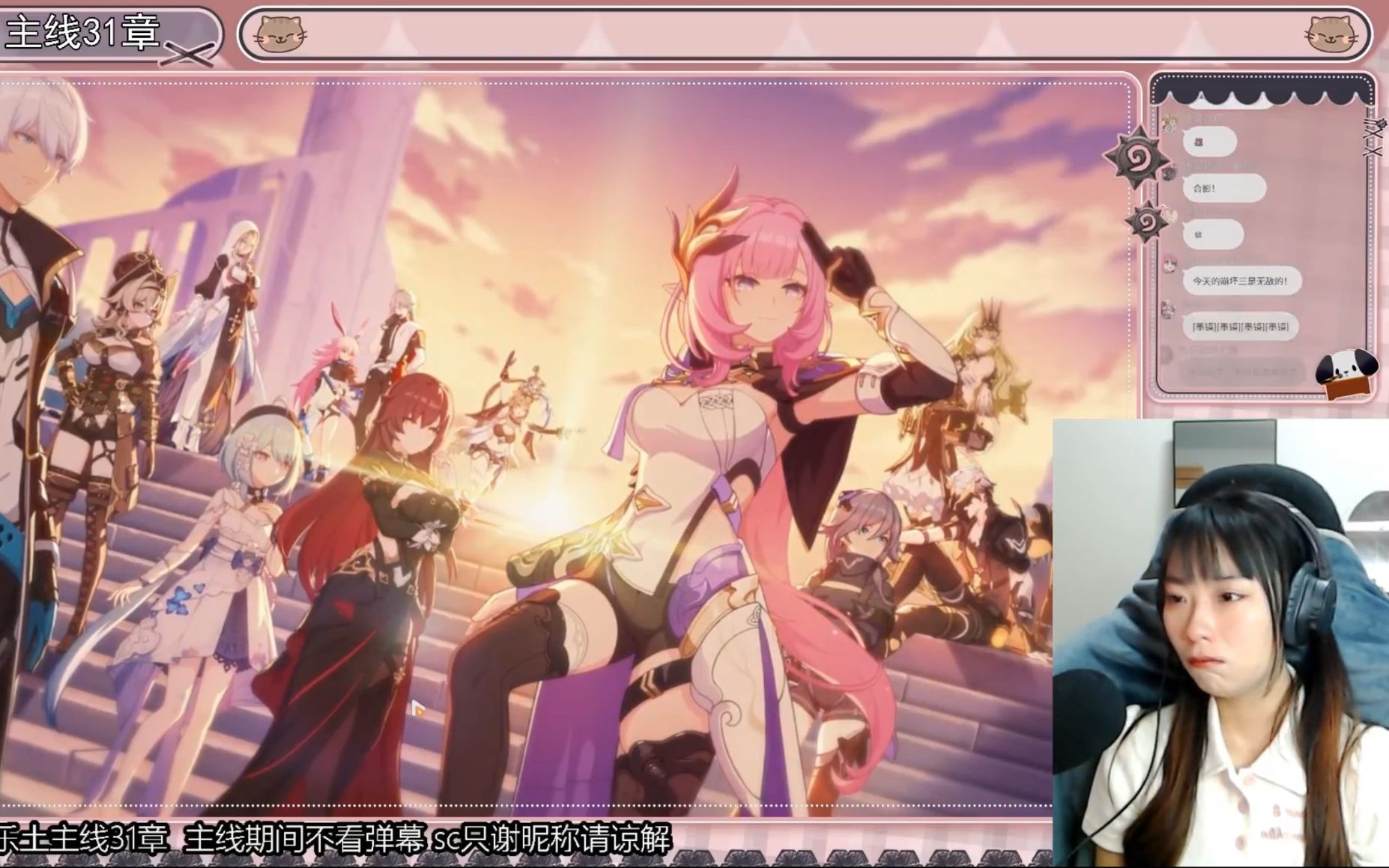Click the smaller lower swirl star badge
The height and width of the screenshot is (868, 1389).
click(x=1148, y=222)
